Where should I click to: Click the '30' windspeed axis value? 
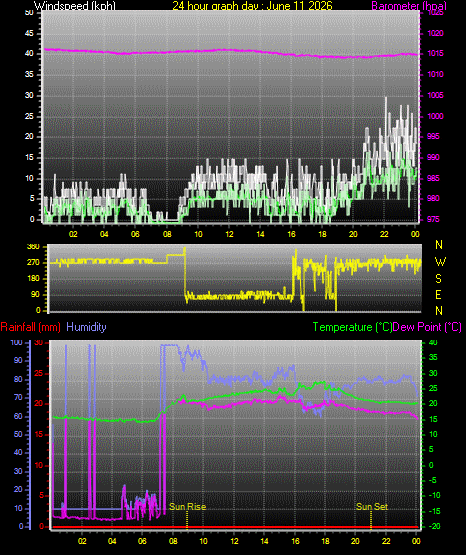tap(29, 96)
